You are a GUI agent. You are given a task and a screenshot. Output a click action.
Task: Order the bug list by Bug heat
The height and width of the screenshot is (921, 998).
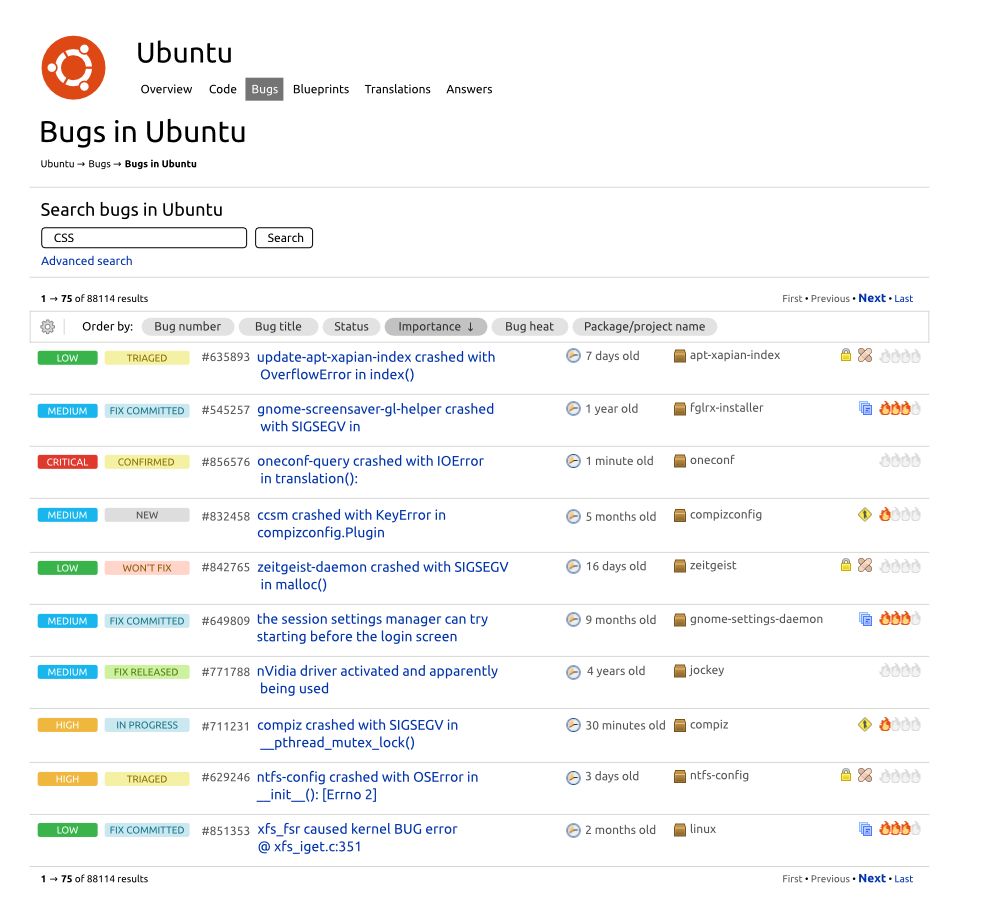[529, 327]
